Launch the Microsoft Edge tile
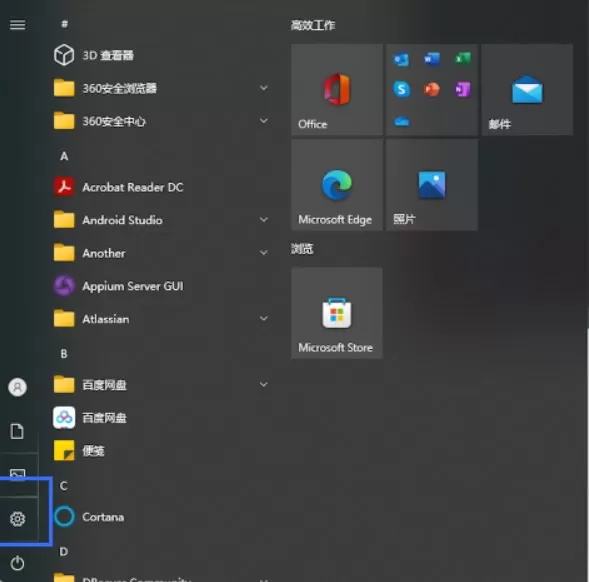This screenshot has height=582, width=589. tap(337, 184)
